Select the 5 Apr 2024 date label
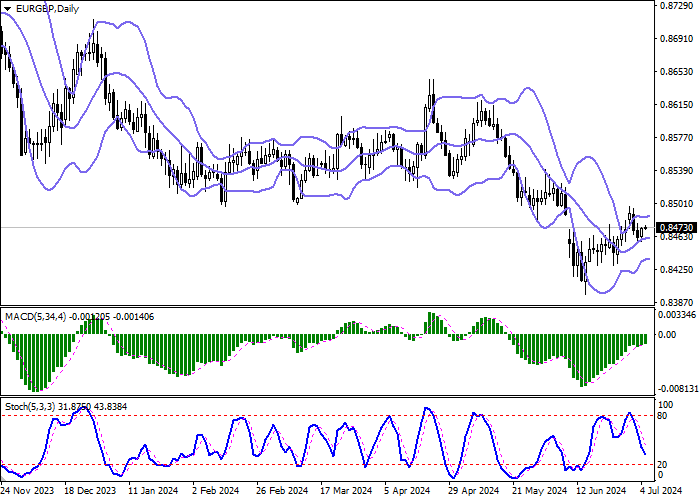 (x=407, y=491)
